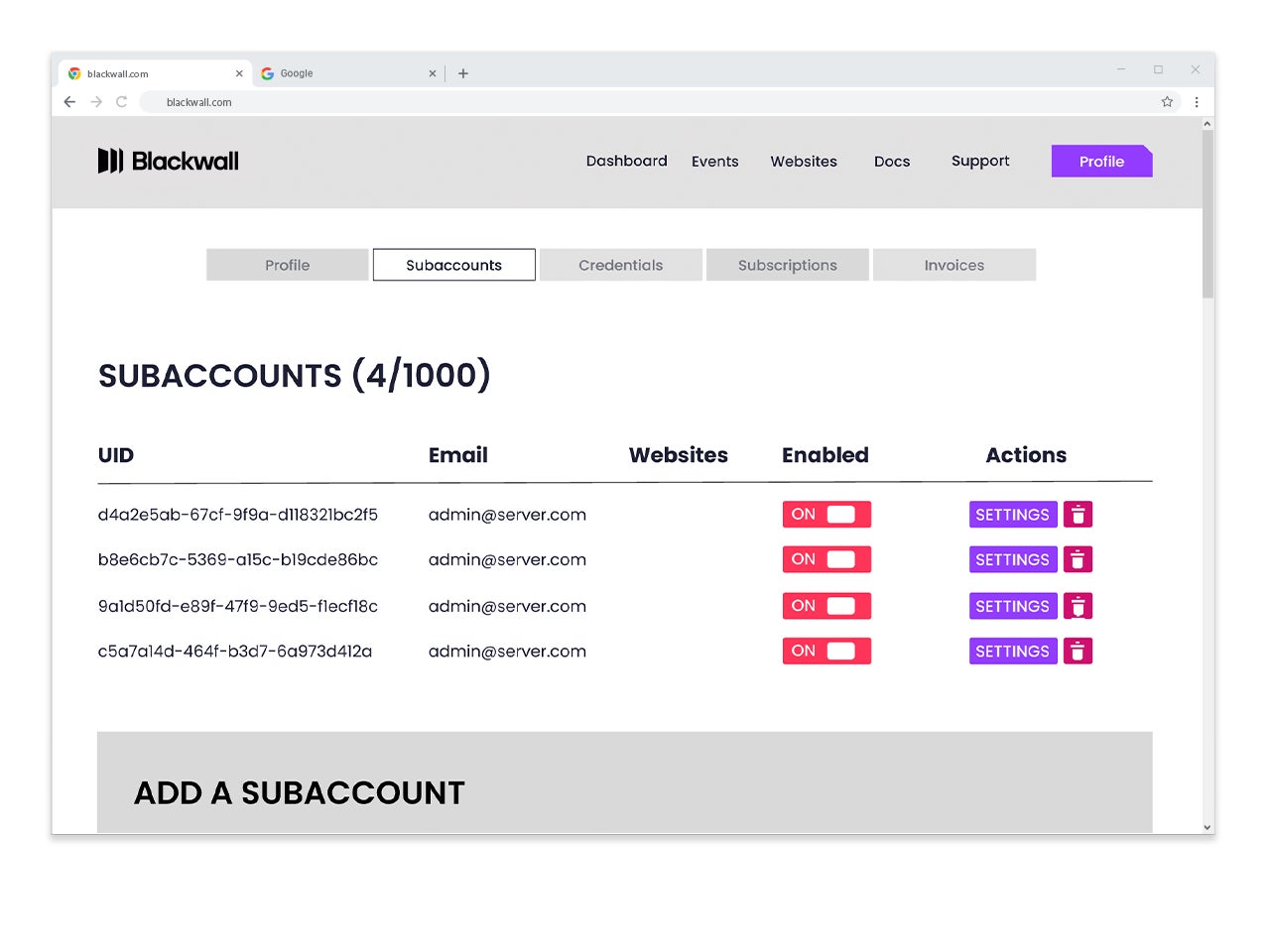Delete subaccount d4a2e5ab with trash icon
Screen dimensions: 1270x952
click(1078, 515)
